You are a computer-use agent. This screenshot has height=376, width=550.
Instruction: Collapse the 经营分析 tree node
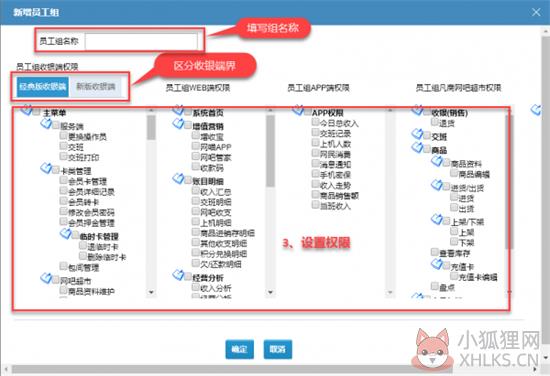(178, 275)
